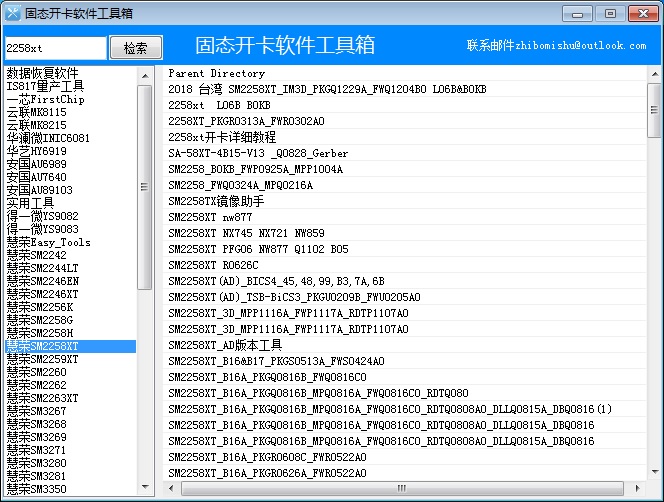Click the 检索 search button
Image resolution: width=664 pixels, height=502 pixels.
[135, 48]
